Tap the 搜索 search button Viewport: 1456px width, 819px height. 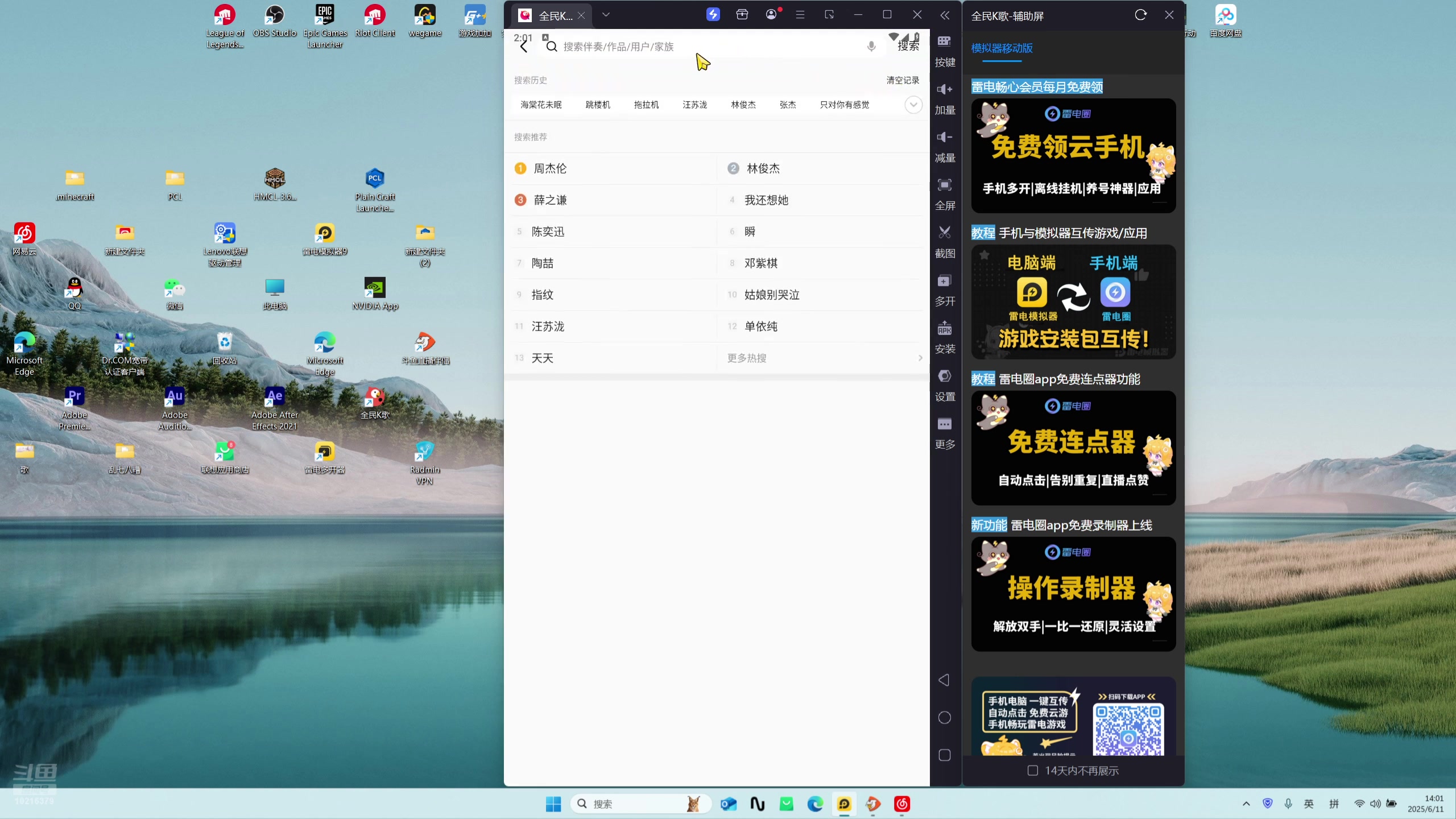click(908, 47)
